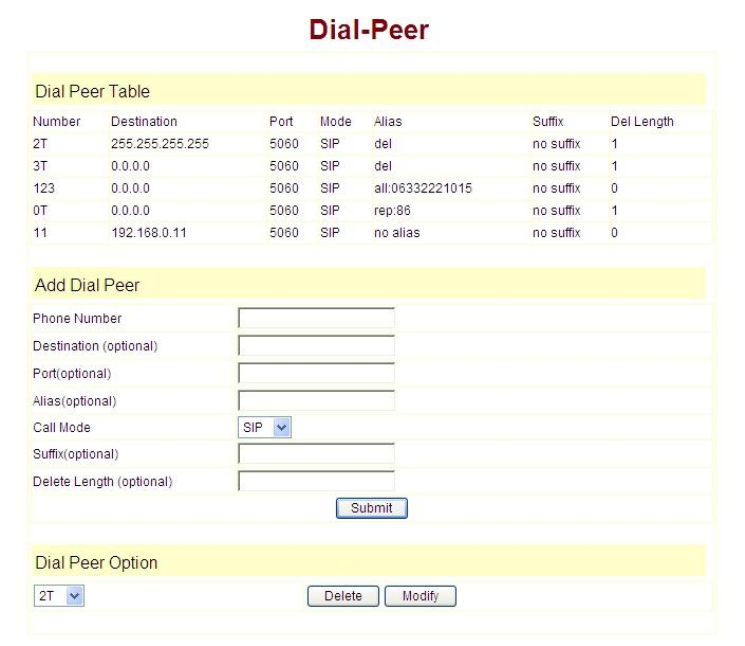Click the Call Mode label
The image size is (745, 646).
click(61, 427)
